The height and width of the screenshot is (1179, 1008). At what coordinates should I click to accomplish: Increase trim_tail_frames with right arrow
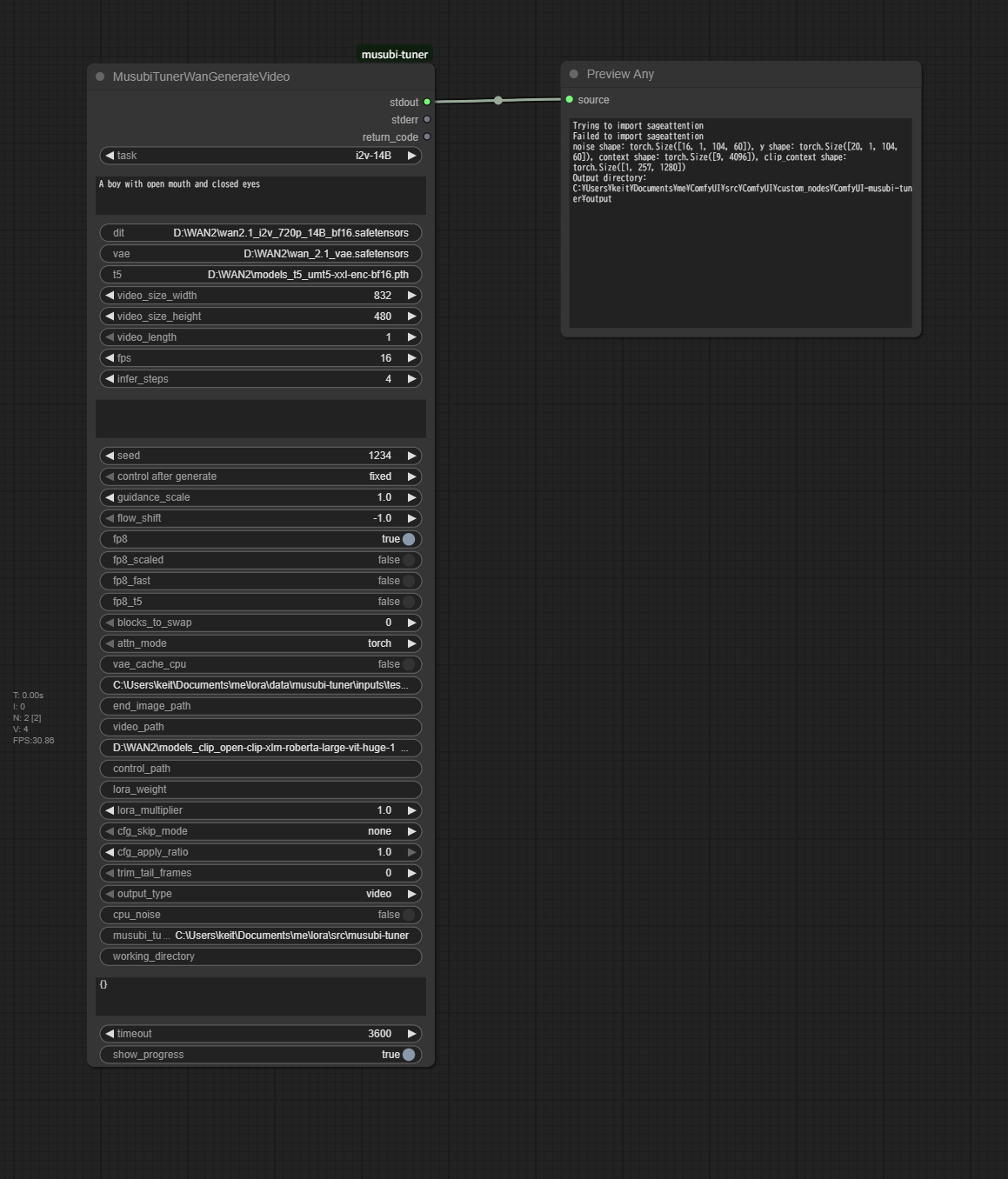[x=412, y=873]
